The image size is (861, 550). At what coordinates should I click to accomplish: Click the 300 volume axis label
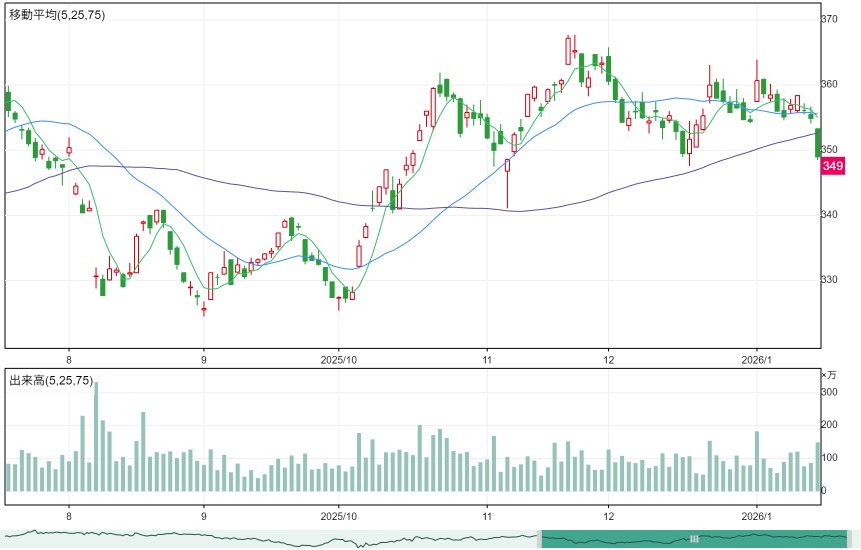pyautogui.click(x=829, y=392)
